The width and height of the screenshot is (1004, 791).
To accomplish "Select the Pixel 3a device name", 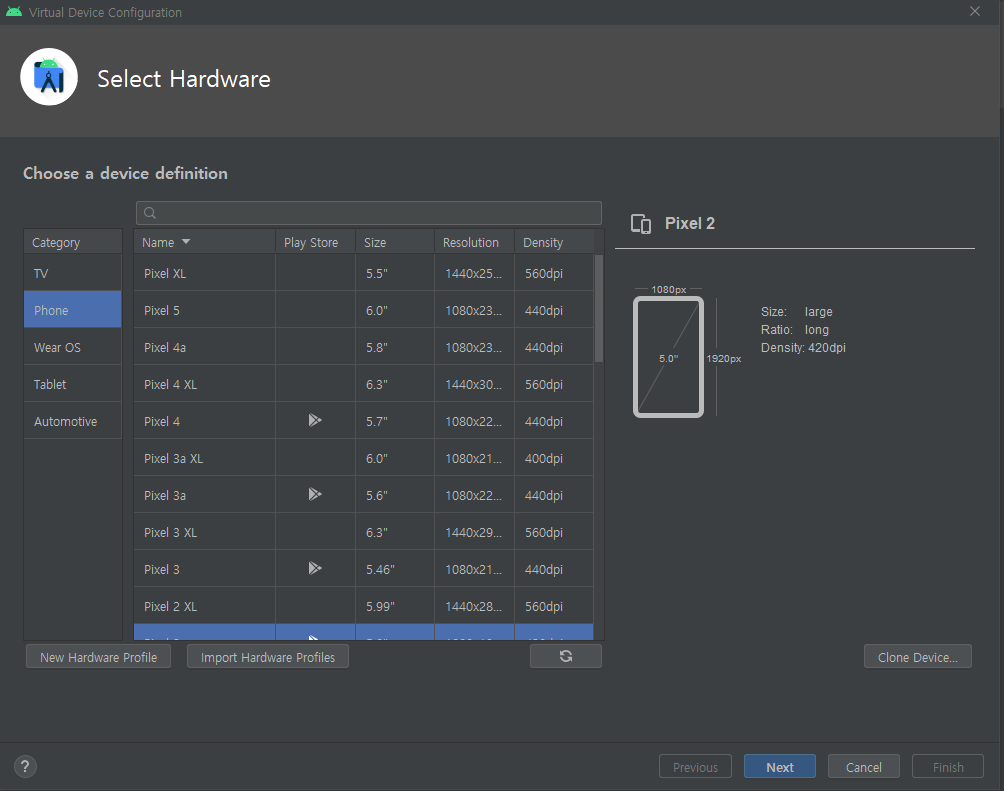I will click(x=165, y=496).
